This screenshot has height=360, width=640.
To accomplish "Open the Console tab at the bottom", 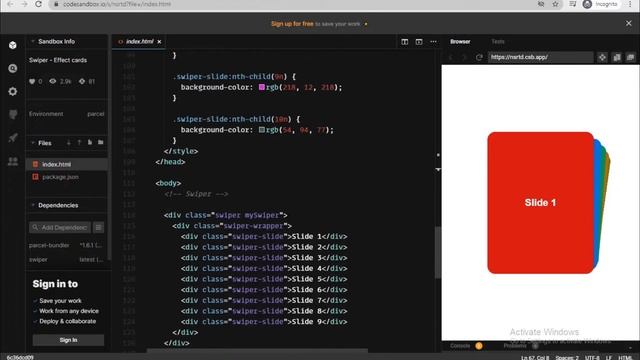I will coord(460,346).
